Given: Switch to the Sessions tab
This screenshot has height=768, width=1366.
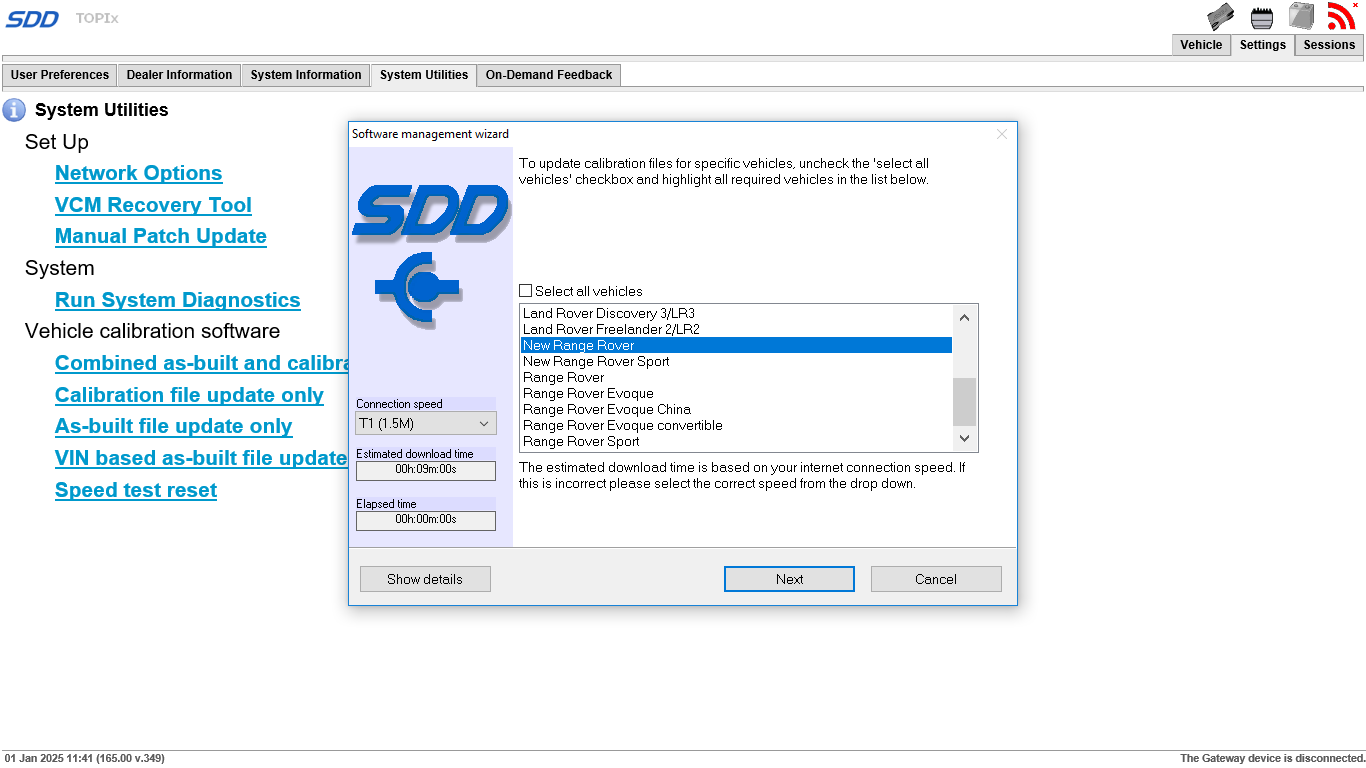Looking at the screenshot, I should tap(1329, 45).
